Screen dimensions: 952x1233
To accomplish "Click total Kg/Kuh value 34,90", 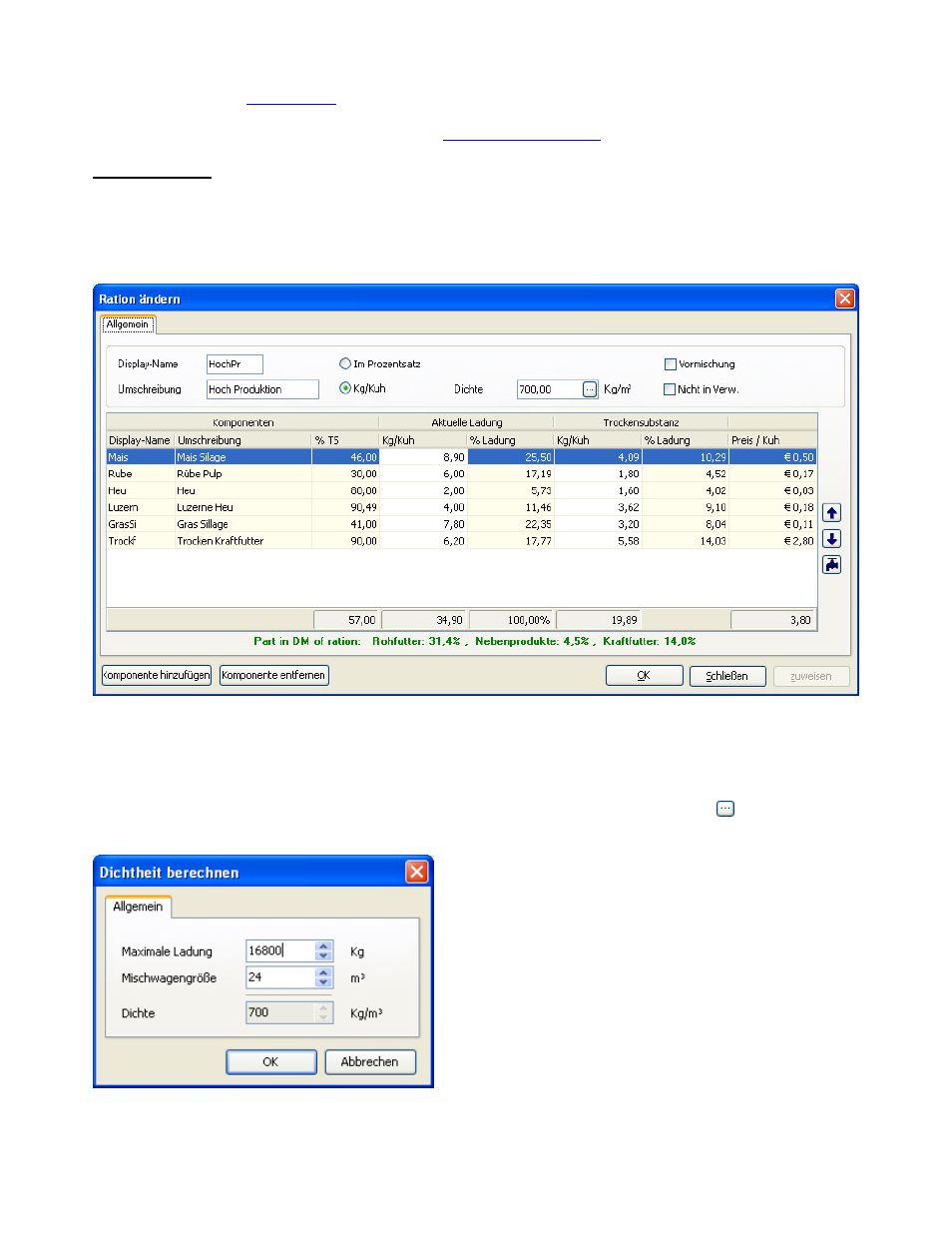I will (423, 620).
